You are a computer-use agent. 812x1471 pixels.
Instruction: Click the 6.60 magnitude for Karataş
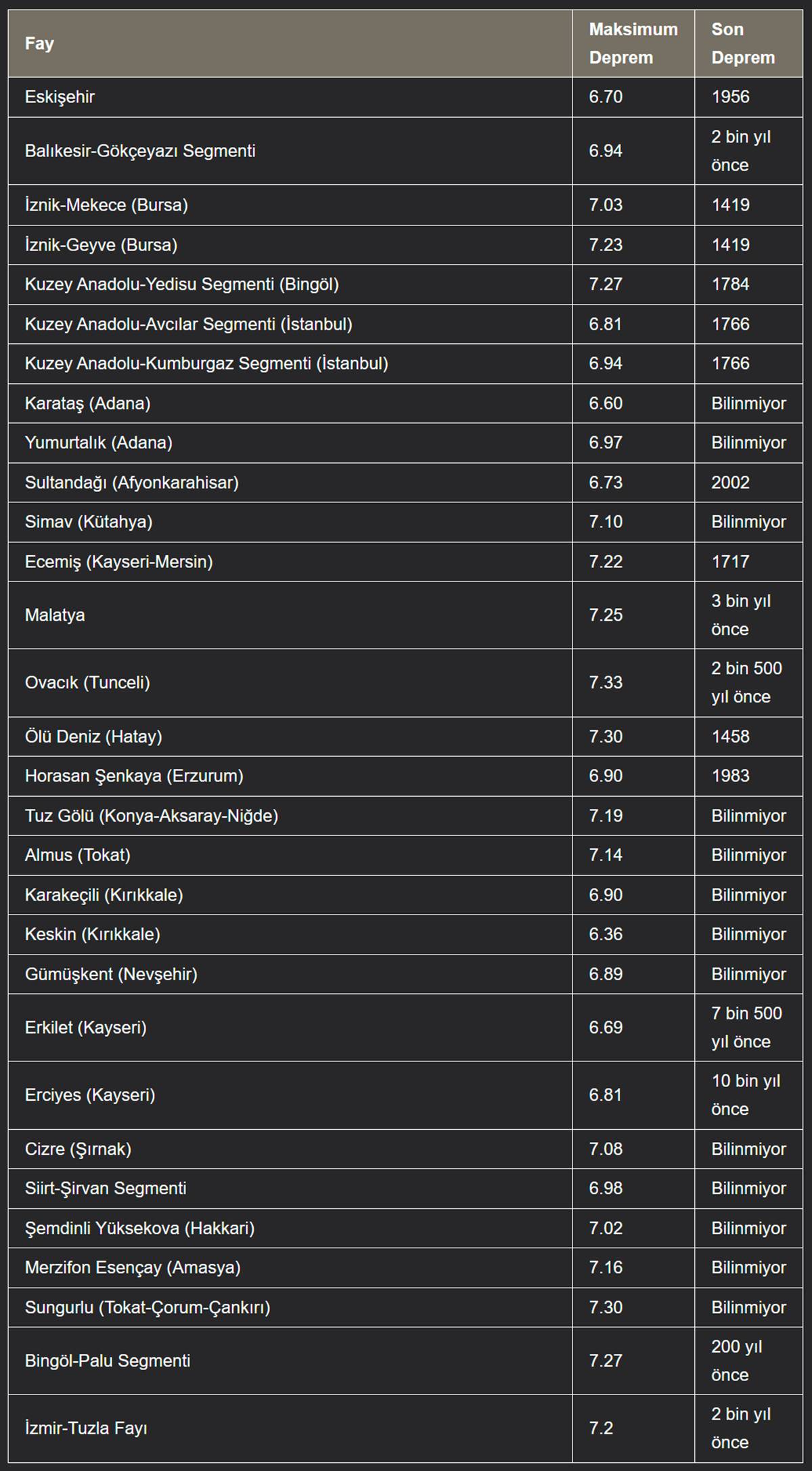[606, 403]
